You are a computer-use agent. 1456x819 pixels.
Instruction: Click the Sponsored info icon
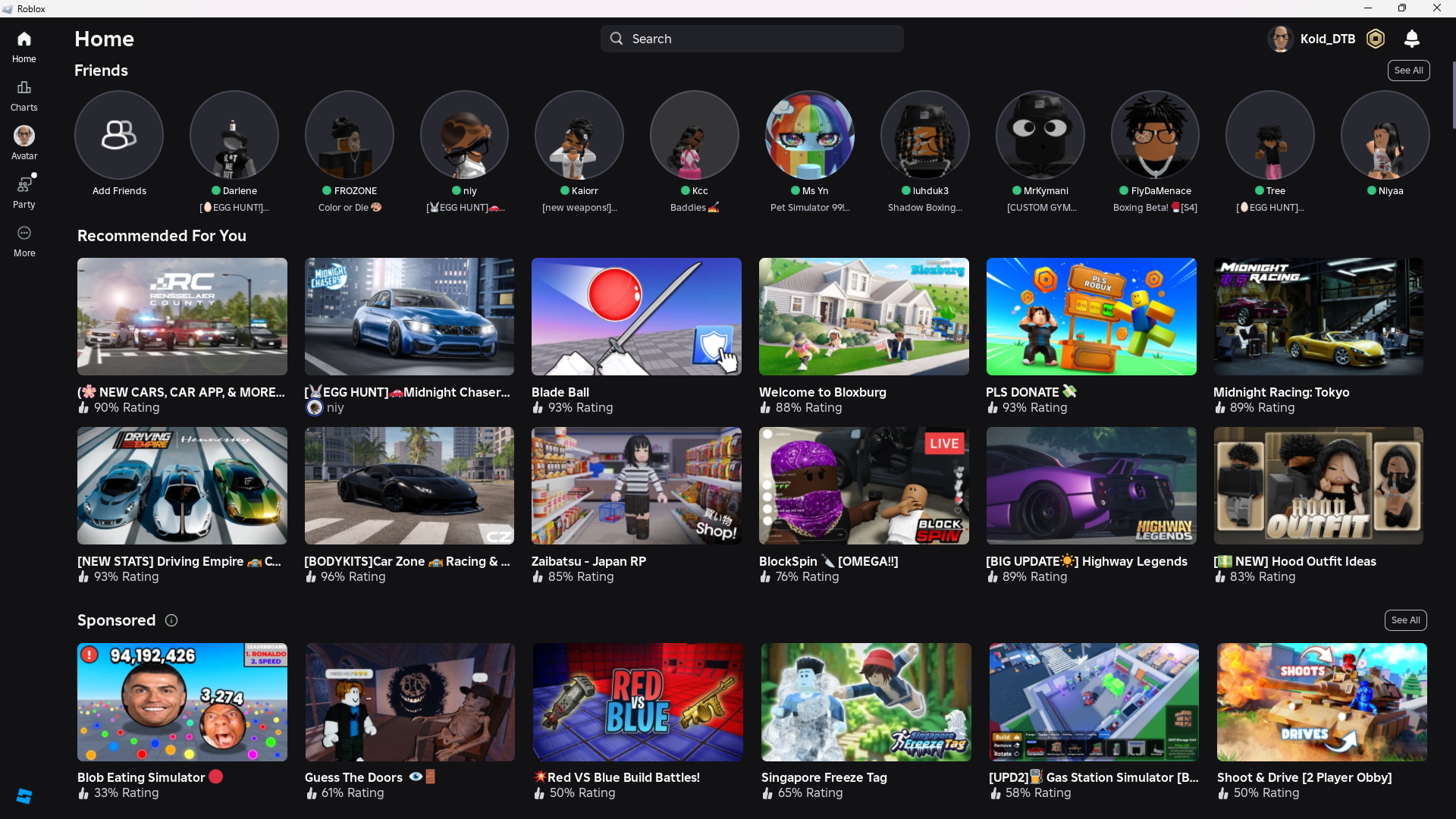point(171,620)
